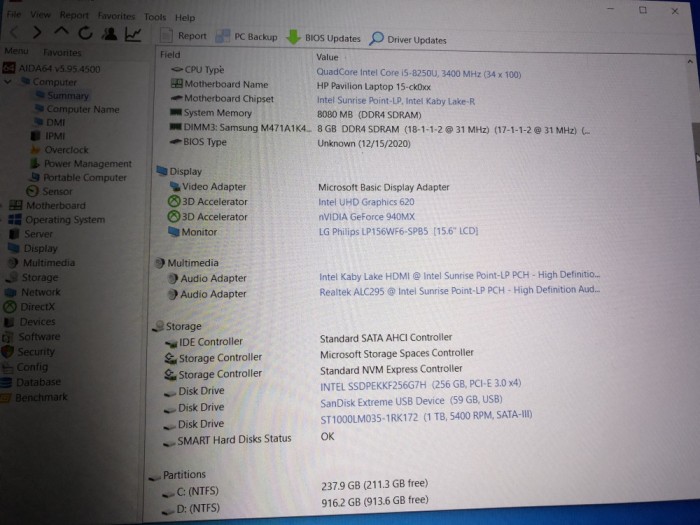The width and height of the screenshot is (700, 525).
Task: Click the Value column header
Action: point(327,57)
